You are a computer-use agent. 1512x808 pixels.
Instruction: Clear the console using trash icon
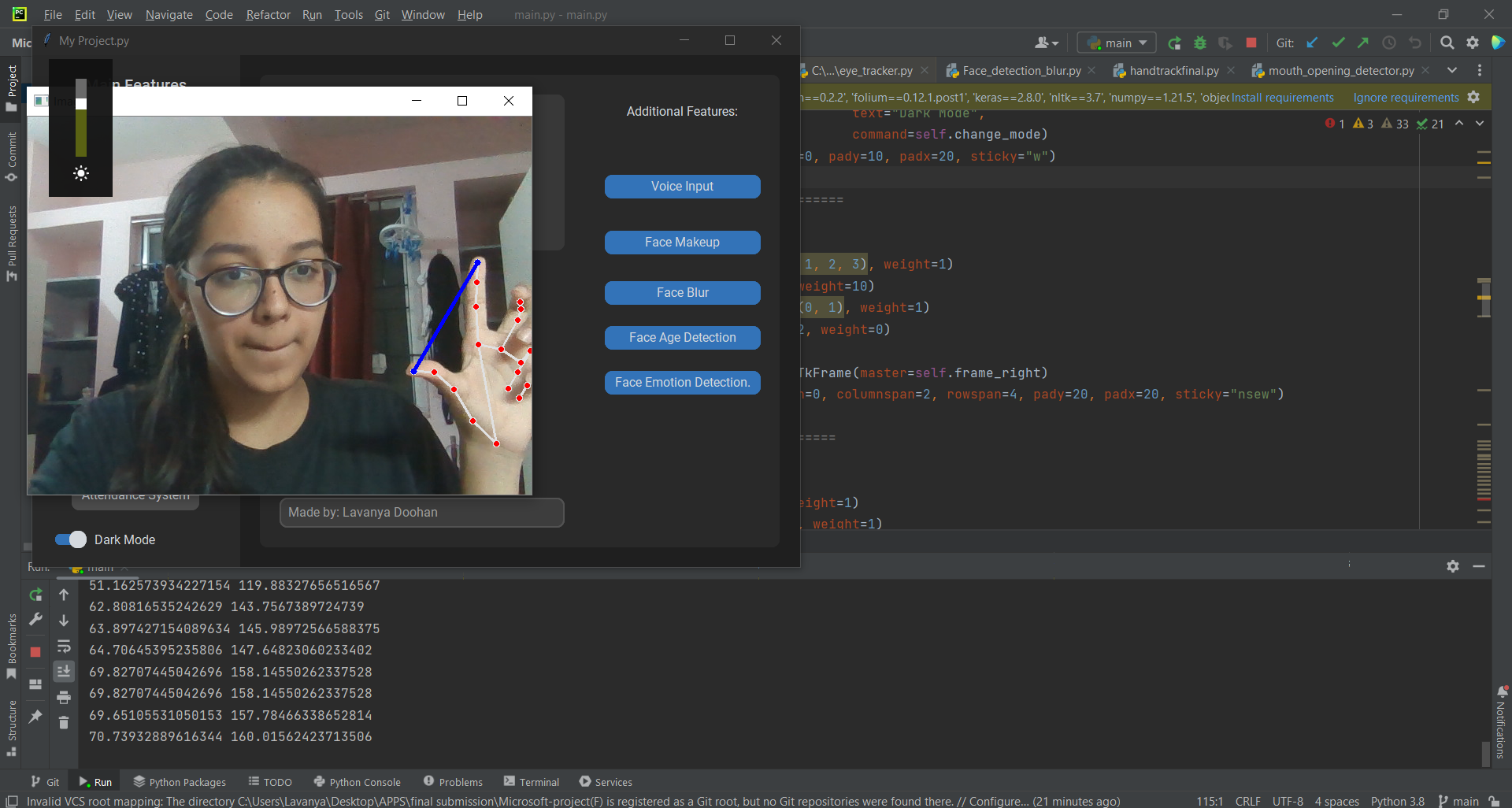coord(64,723)
